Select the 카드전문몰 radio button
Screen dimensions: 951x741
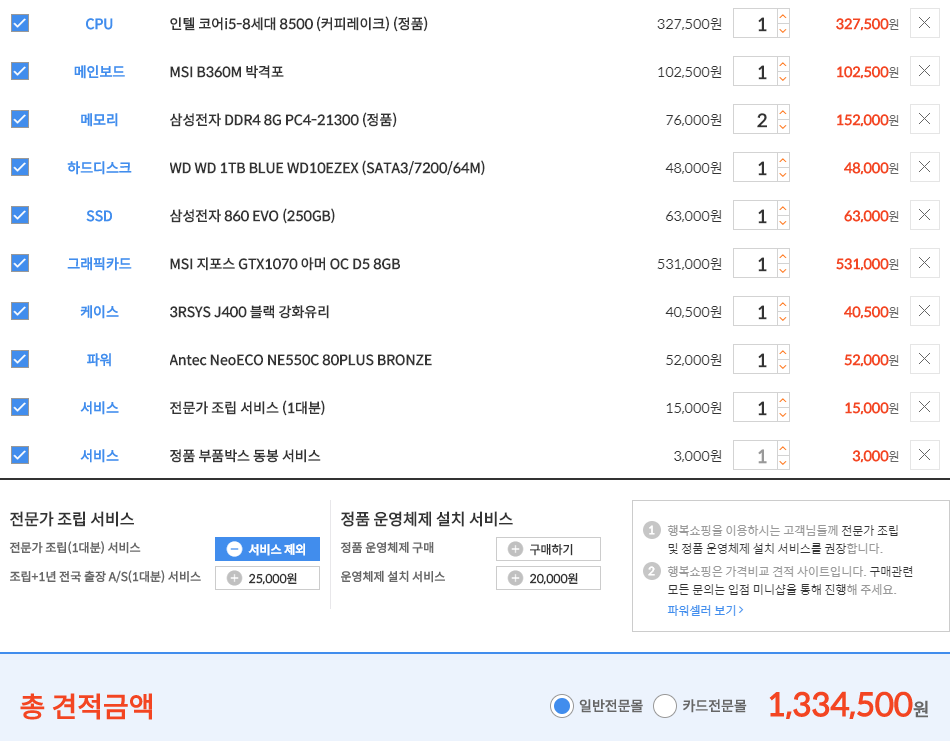(665, 706)
